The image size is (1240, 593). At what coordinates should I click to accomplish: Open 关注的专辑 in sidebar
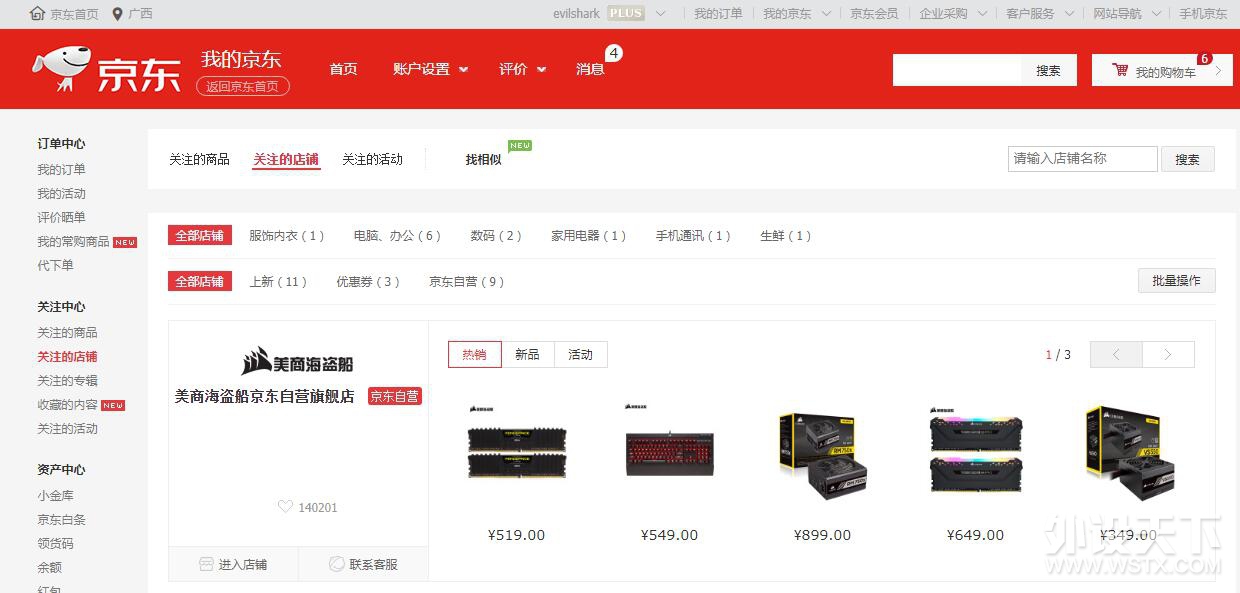(68, 380)
